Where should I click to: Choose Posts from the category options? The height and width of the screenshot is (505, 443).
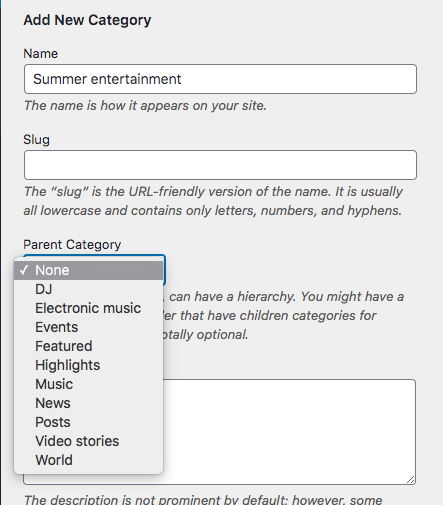pos(89,422)
